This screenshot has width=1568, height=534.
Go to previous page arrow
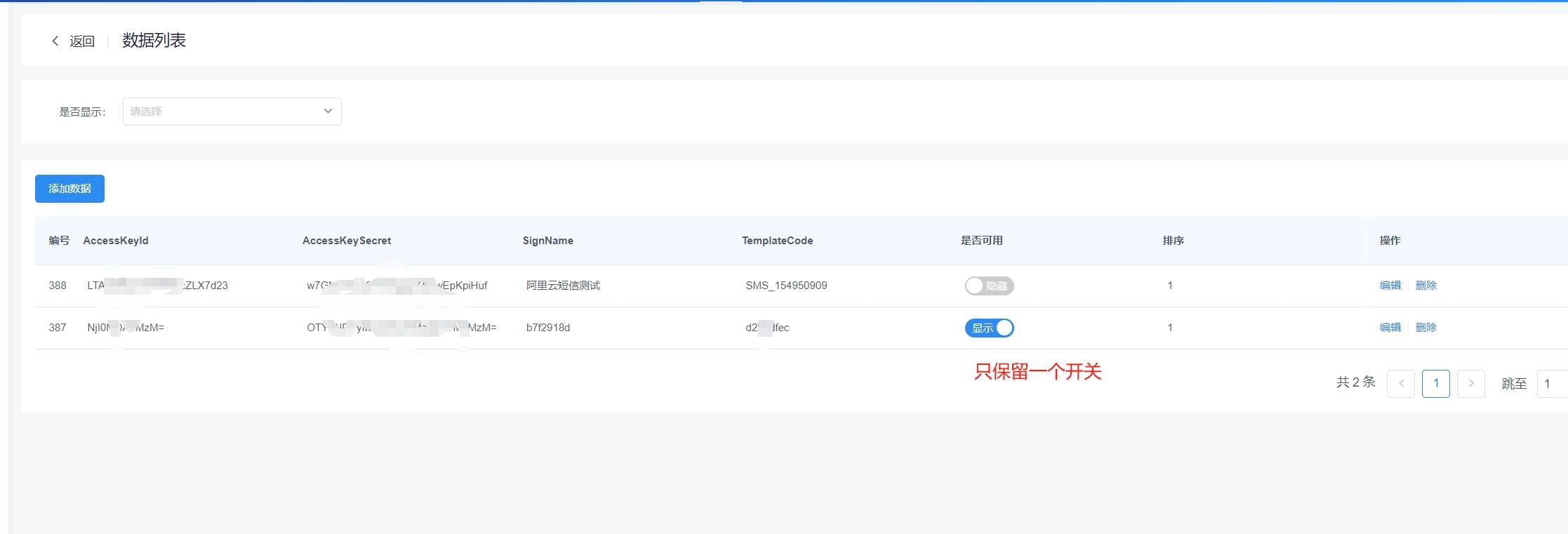(1401, 384)
